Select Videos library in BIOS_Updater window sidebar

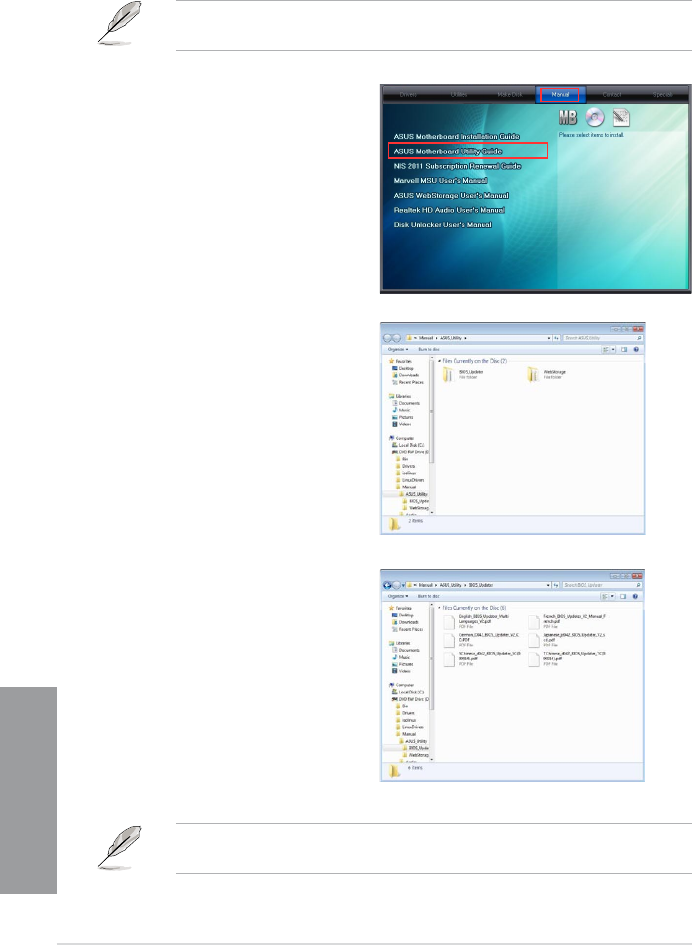pyautogui.click(x=402, y=671)
